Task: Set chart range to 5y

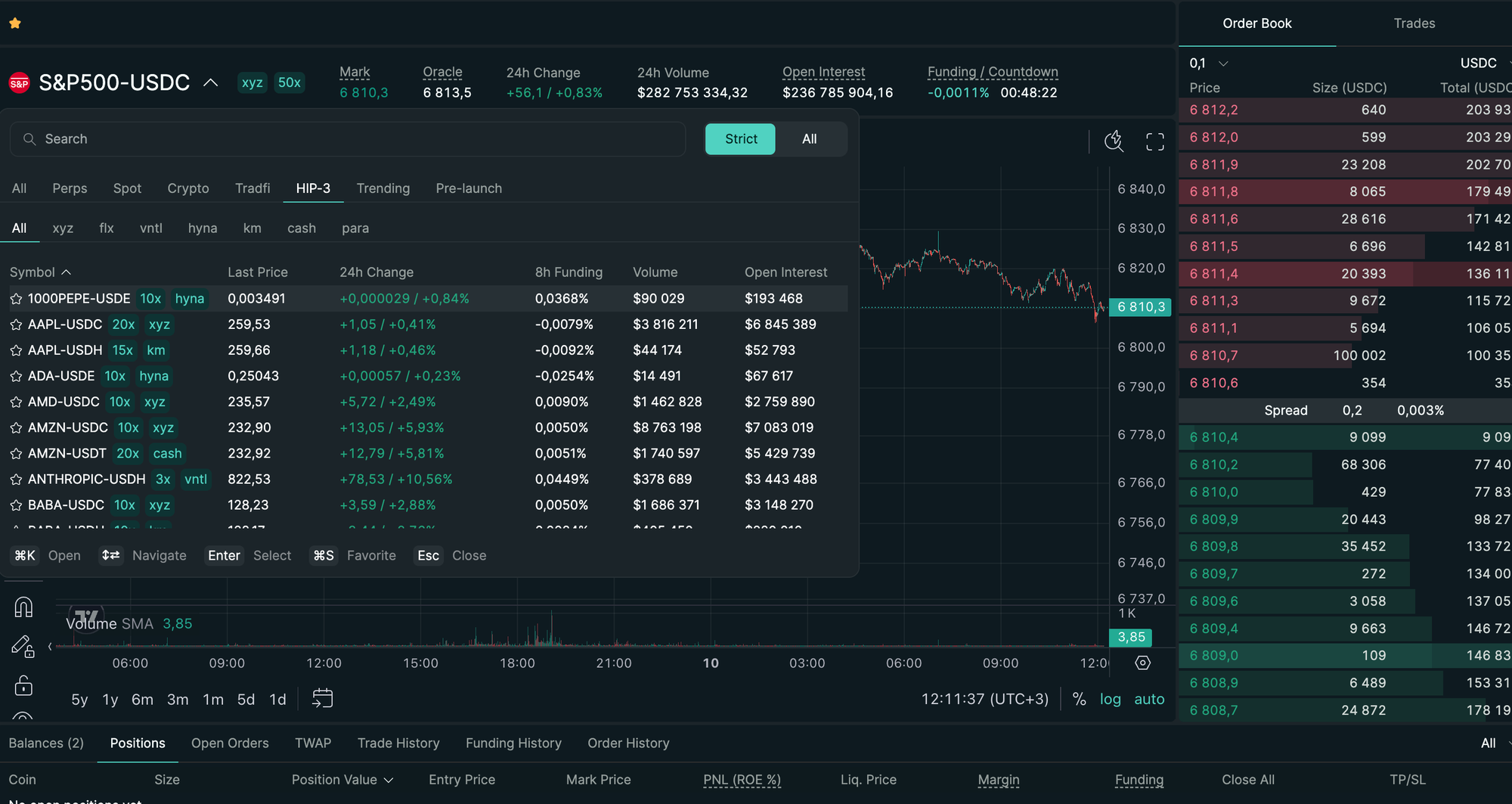Action: click(x=79, y=700)
